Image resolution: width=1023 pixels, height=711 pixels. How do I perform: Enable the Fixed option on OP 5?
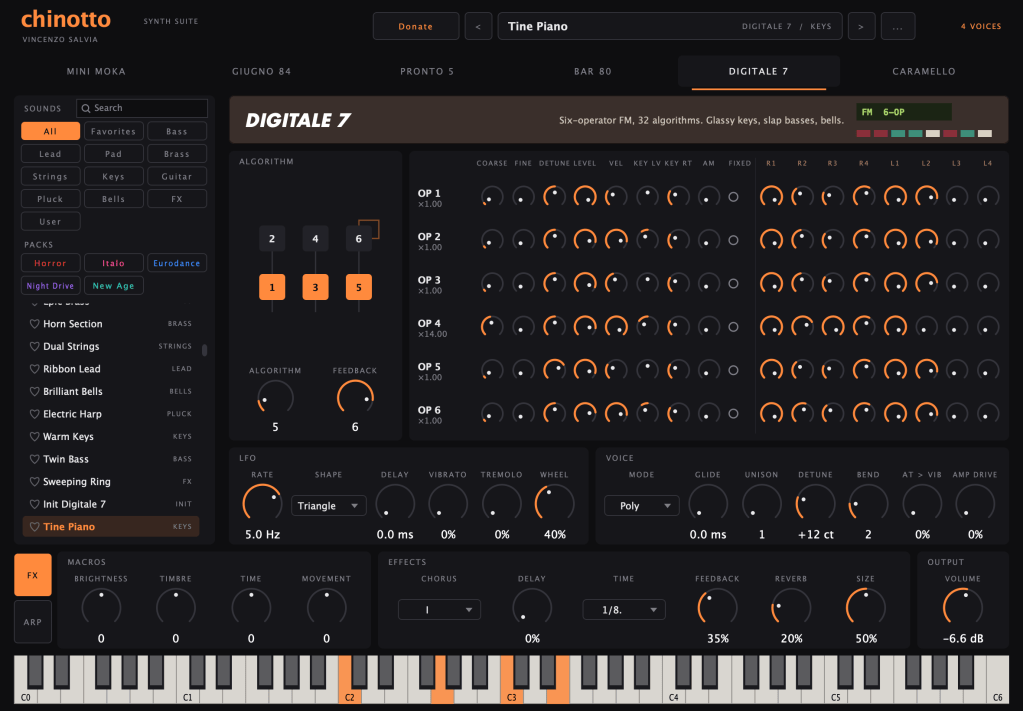[733, 370]
